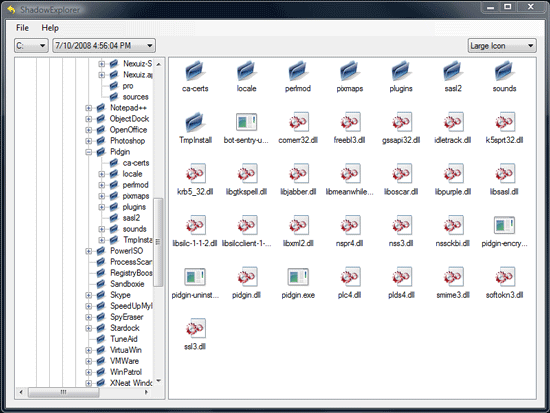
Task: Click the tree's horizontal scrollbar right arrow
Action: [147, 392]
